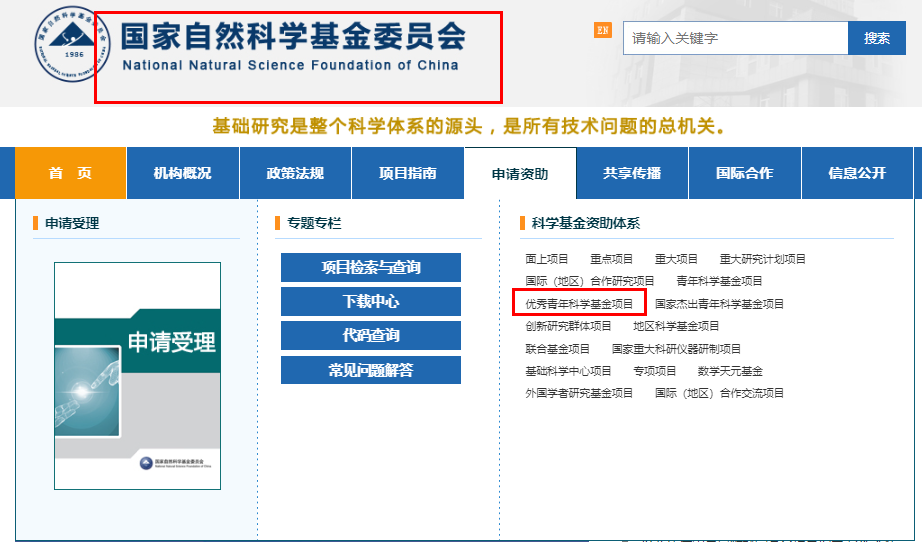The height and width of the screenshot is (542, 922).
Task: Open the 数学天元基金 link
Action: click(730, 372)
